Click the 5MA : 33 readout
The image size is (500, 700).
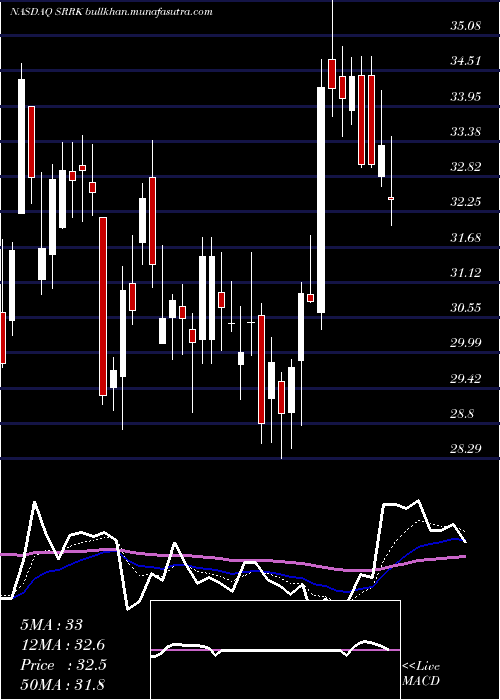(x=52, y=624)
